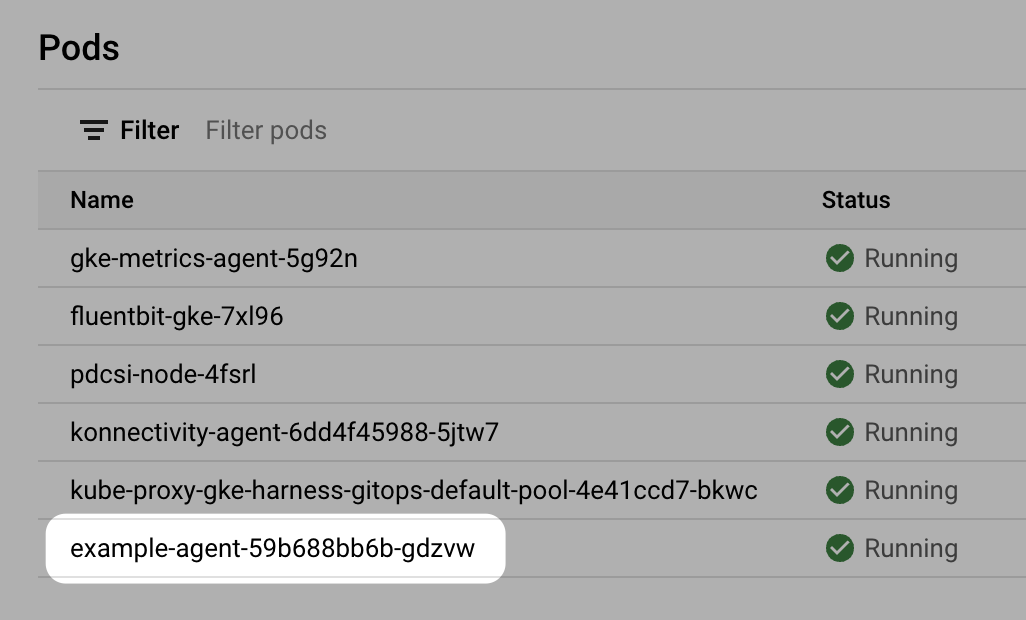The width and height of the screenshot is (1026, 620).
Task: Sort pods by the Status column
Action: tap(855, 200)
